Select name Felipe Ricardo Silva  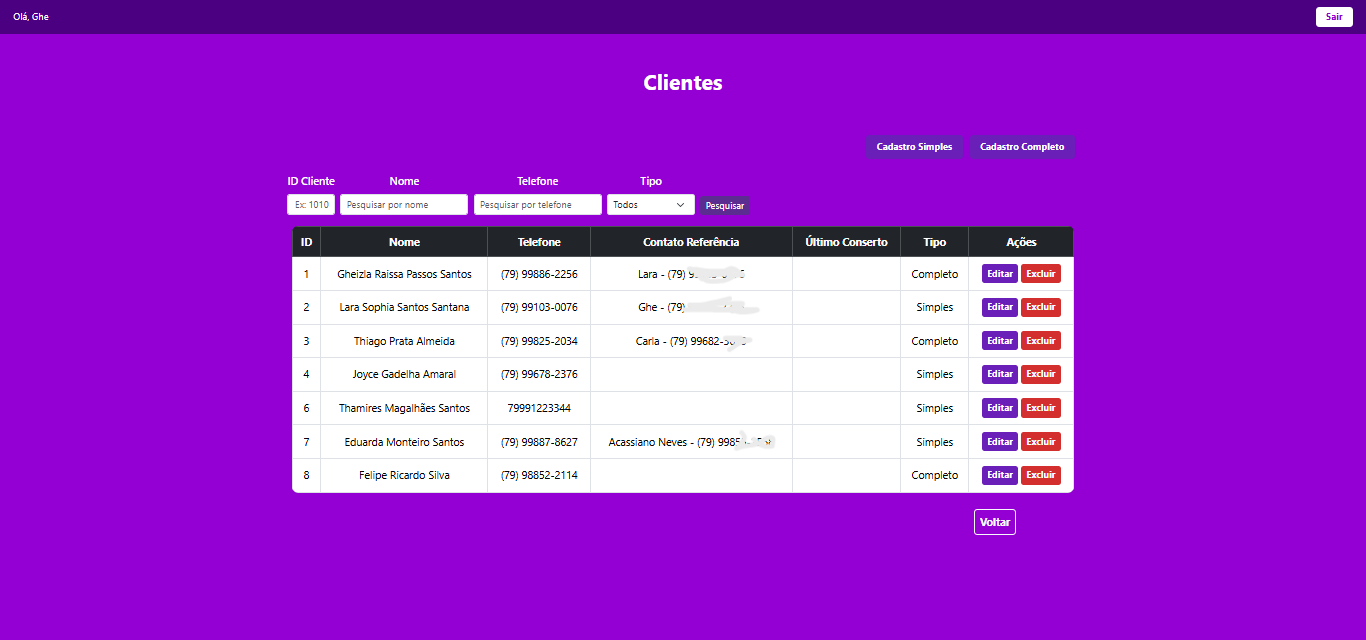[x=404, y=475]
